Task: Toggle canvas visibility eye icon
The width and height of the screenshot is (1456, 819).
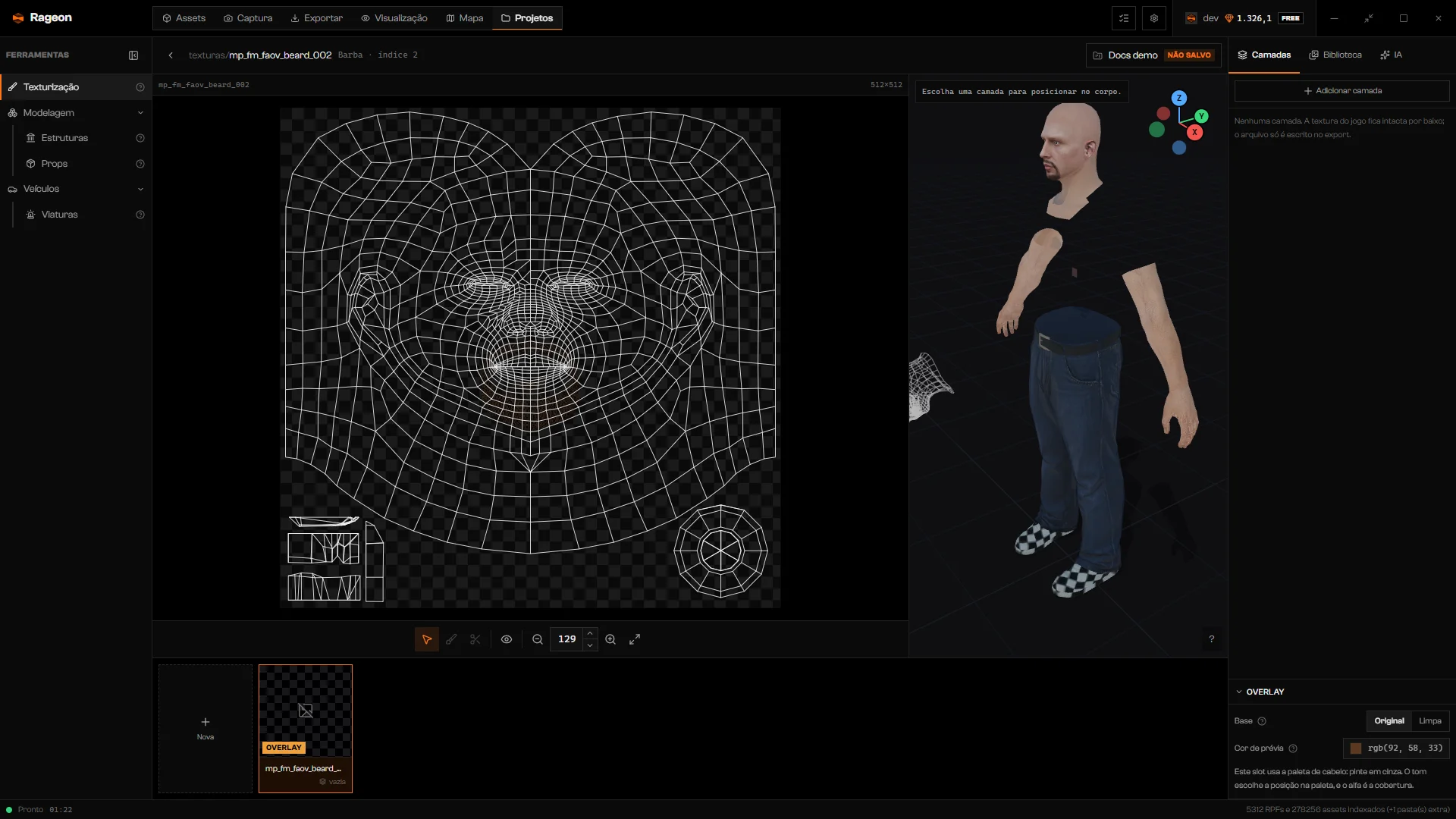Action: pos(507,639)
